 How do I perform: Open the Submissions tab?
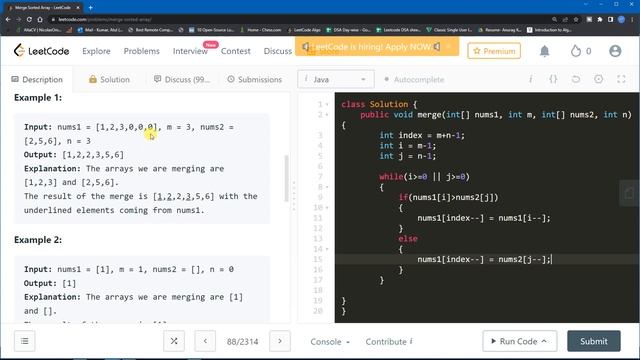(x=255, y=79)
